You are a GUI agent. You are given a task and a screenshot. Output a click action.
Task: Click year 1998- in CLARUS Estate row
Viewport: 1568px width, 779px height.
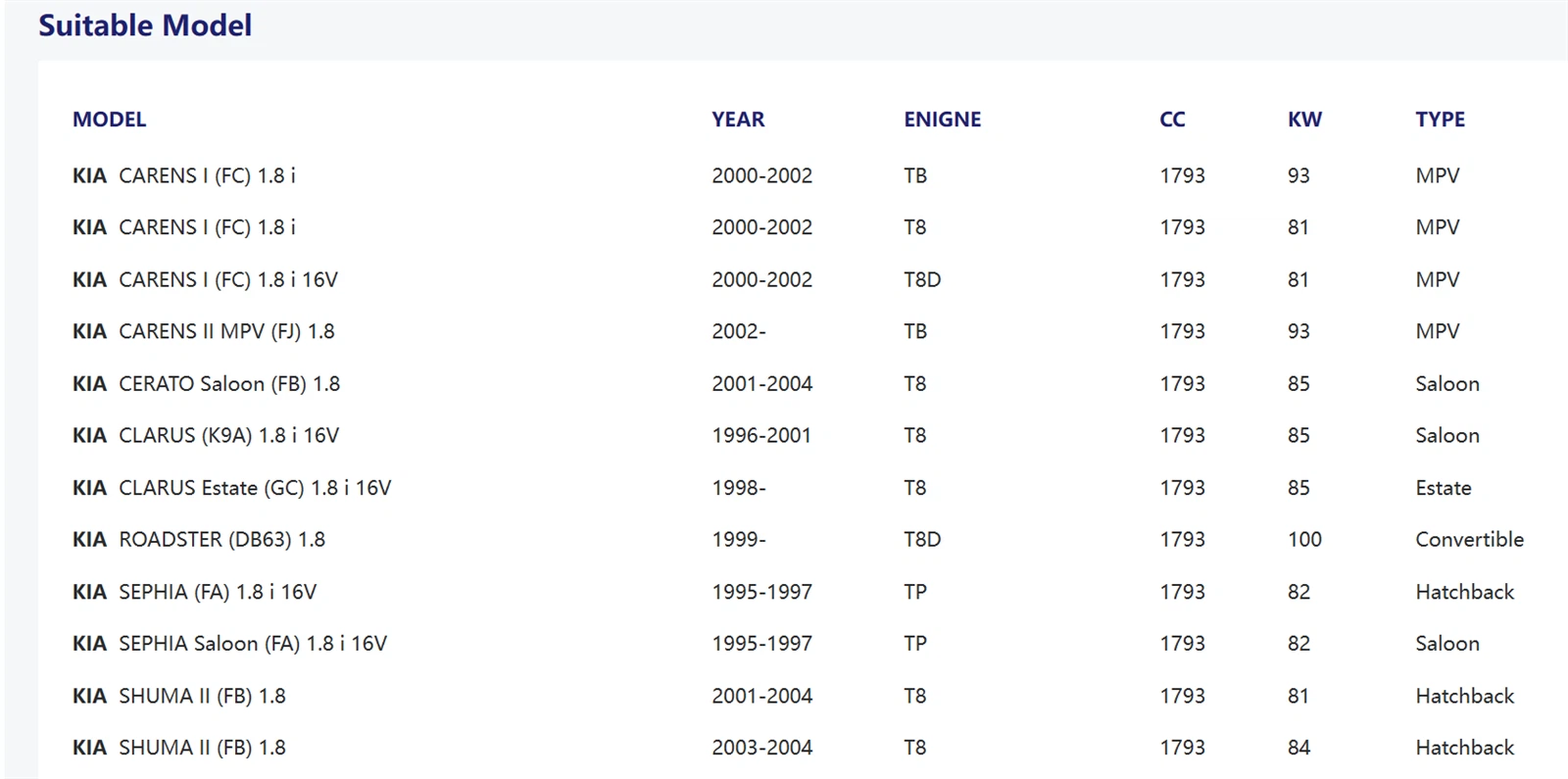[739, 488]
